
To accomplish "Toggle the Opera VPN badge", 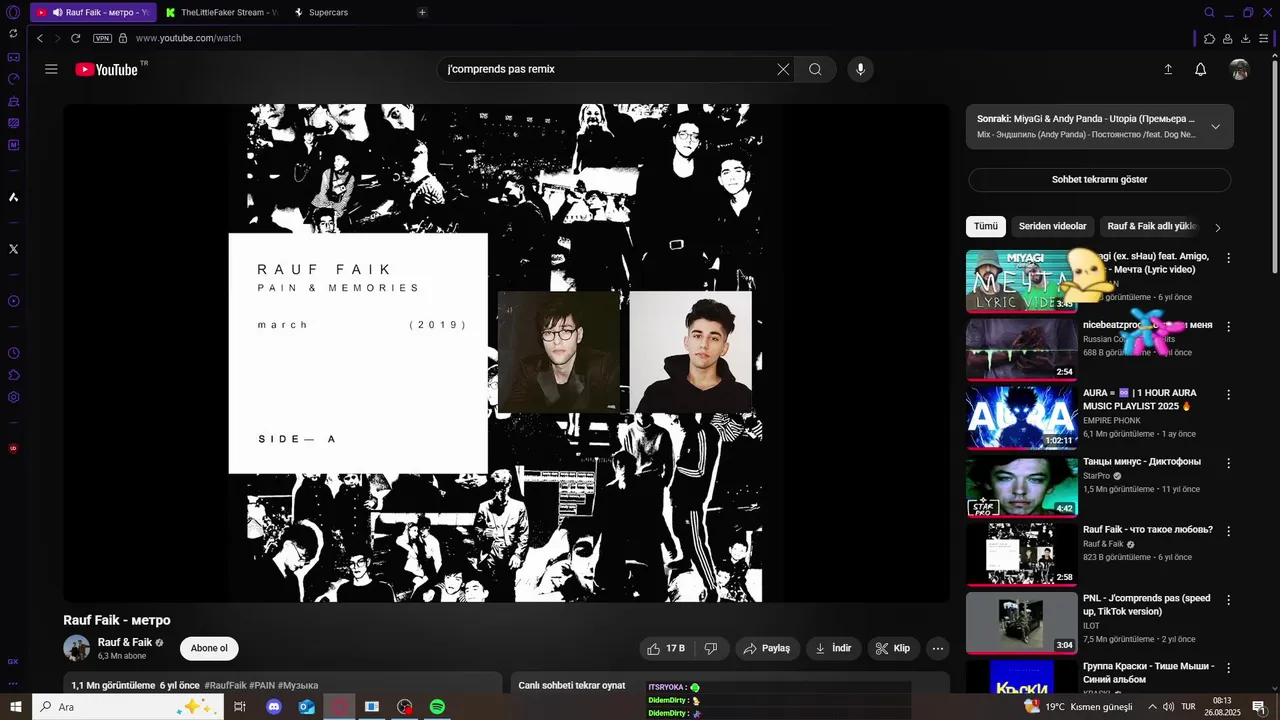I will (x=102, y=38).
